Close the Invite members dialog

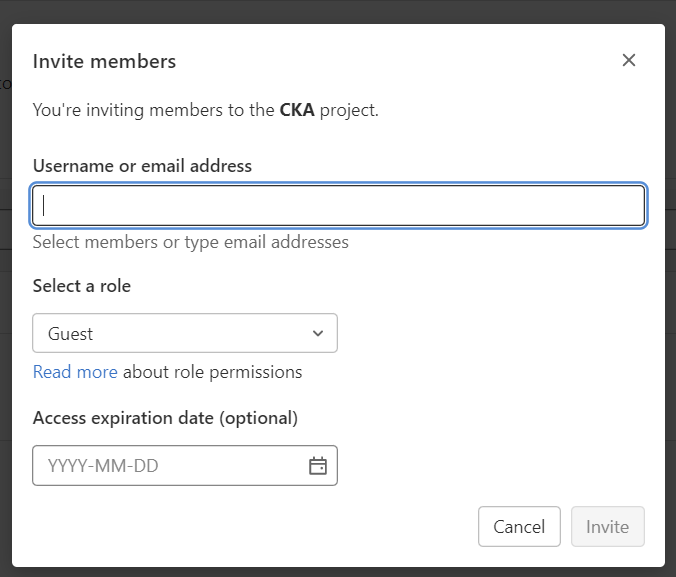(629, 60)
